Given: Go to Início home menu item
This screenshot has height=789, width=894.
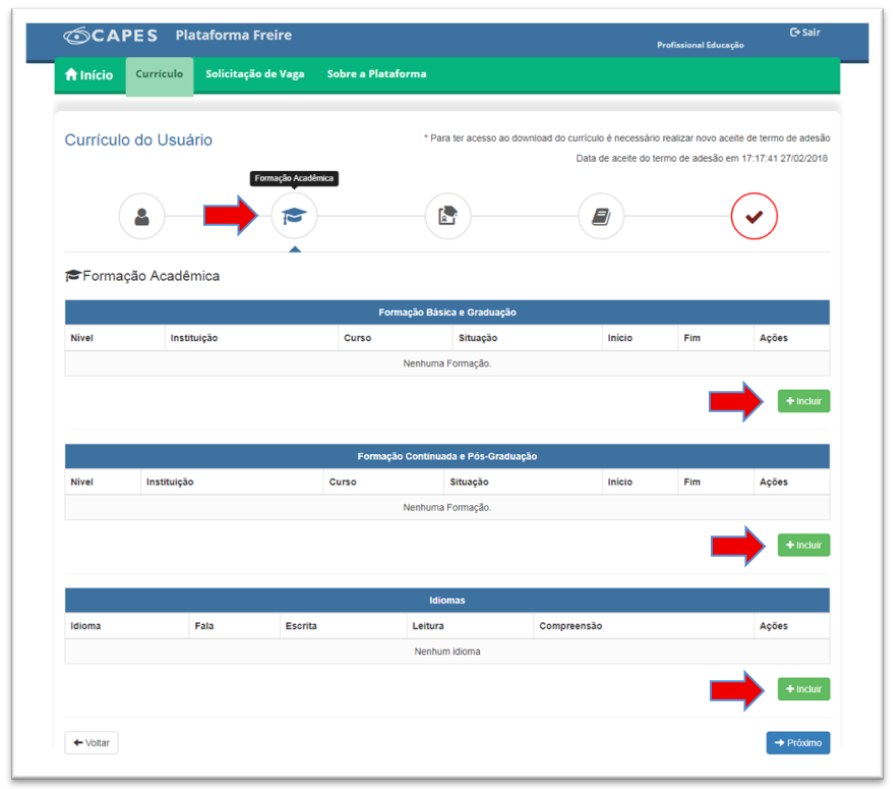Looking at the screenshot, I should click(x=89, y=75).
